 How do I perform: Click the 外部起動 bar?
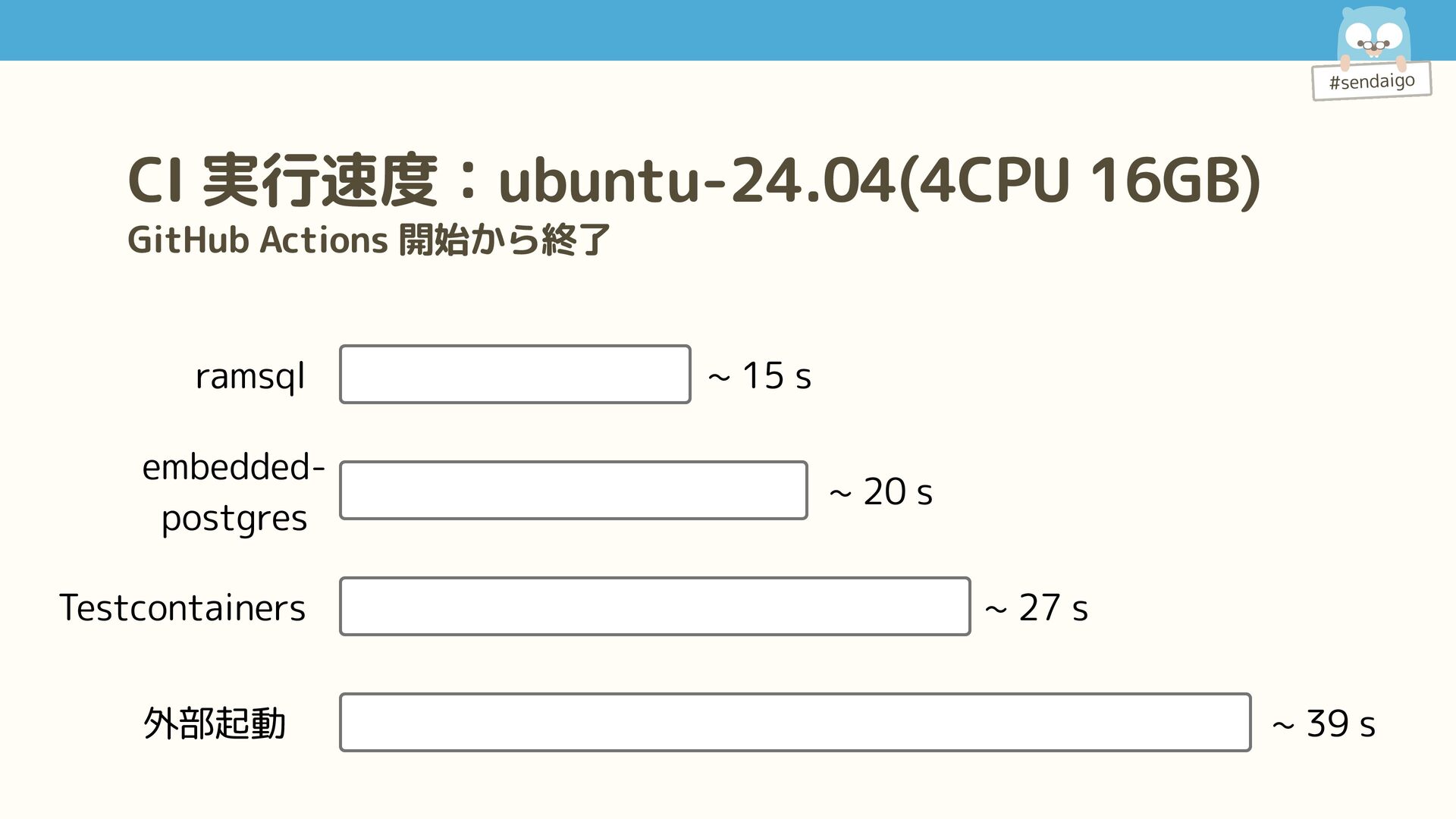[795, 723]
